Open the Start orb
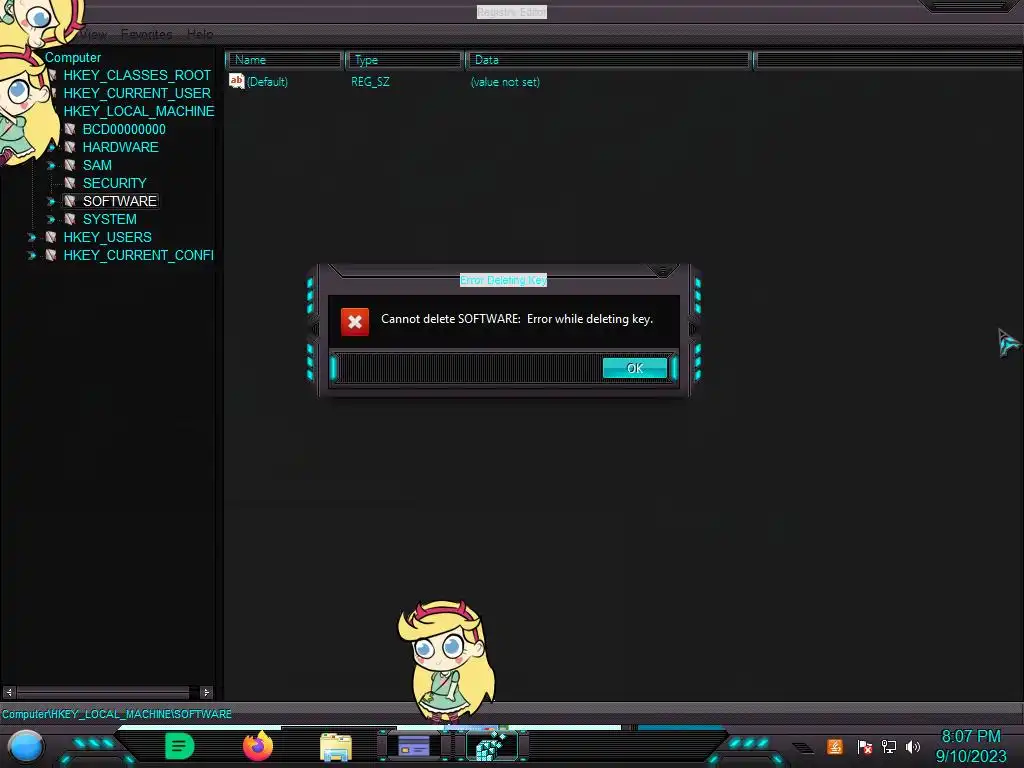 25,746
